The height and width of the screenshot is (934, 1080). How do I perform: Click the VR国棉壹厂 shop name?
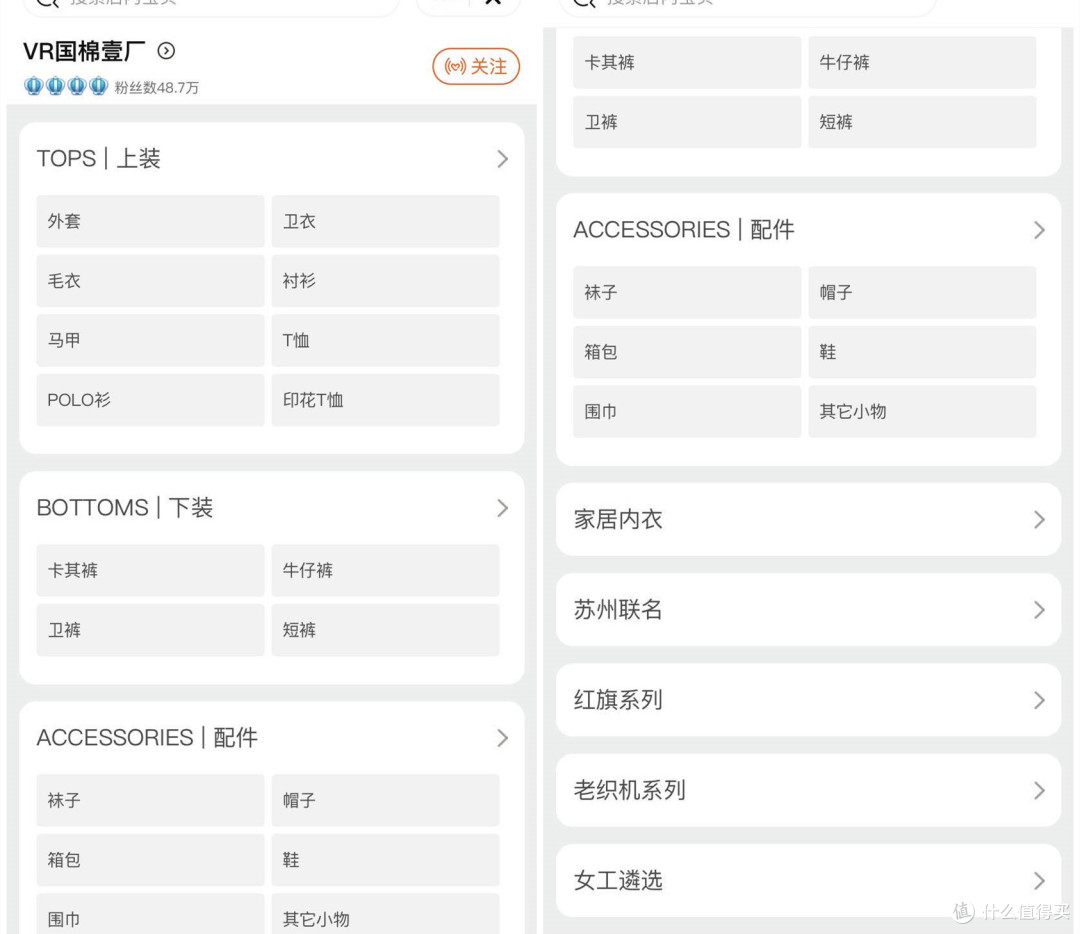pos(85,51)
